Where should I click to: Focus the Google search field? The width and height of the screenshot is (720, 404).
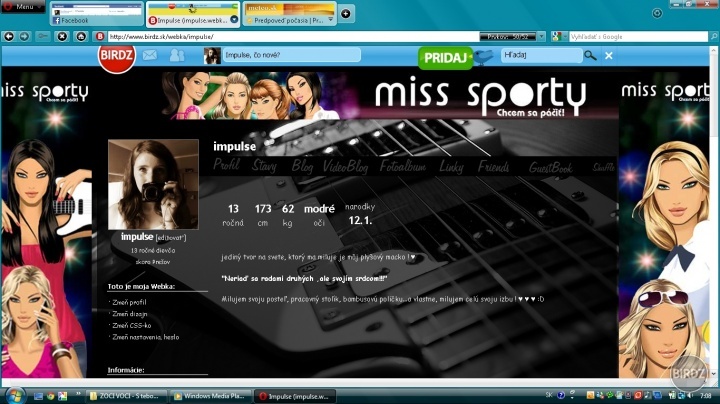coord(638,36)
